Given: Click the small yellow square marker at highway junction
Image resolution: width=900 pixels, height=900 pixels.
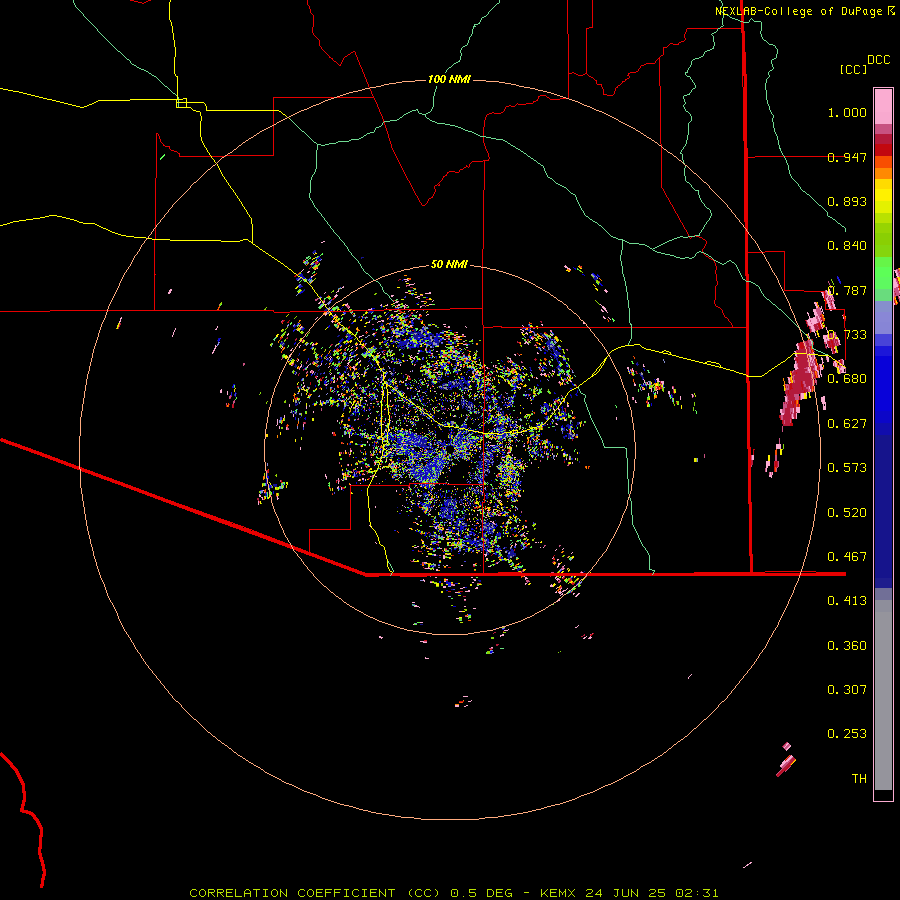Looking at the screenshot, I should tap(181, 103).
